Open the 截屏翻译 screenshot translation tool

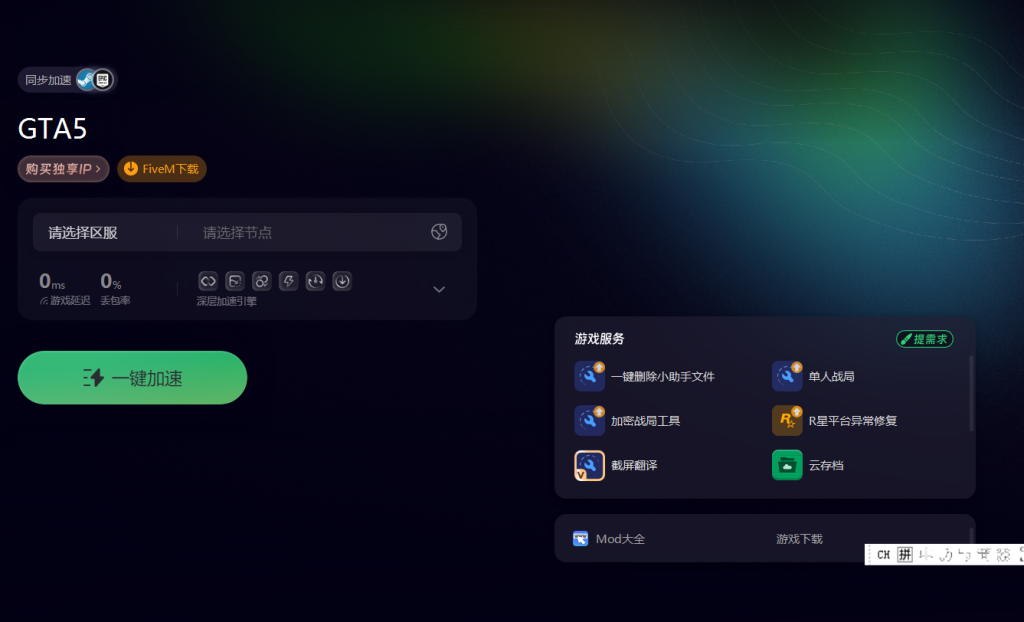(x=616, y=465)
